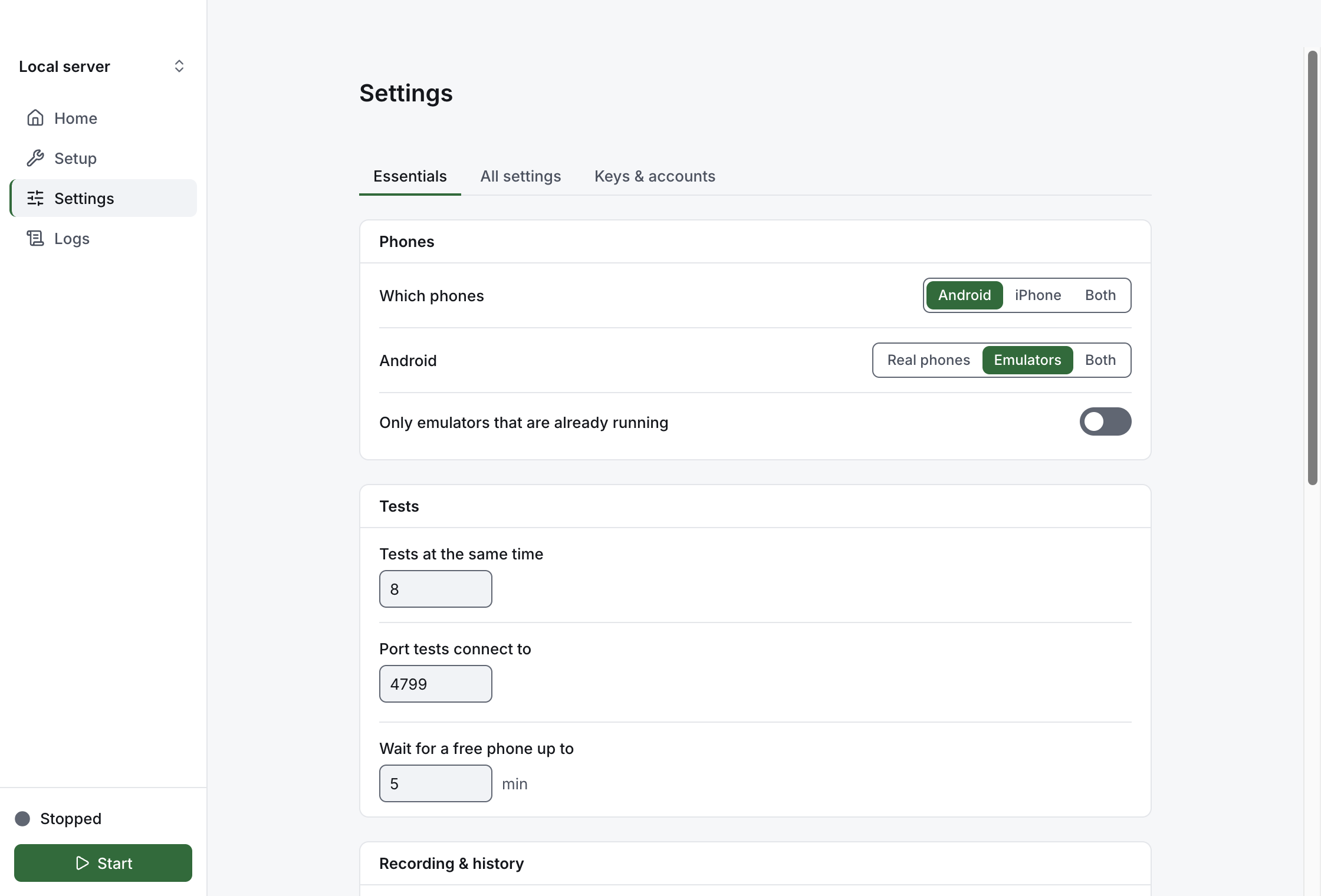Toggle only emulators already running switch
1321x896 pixels.
(x=1105, y=421)
